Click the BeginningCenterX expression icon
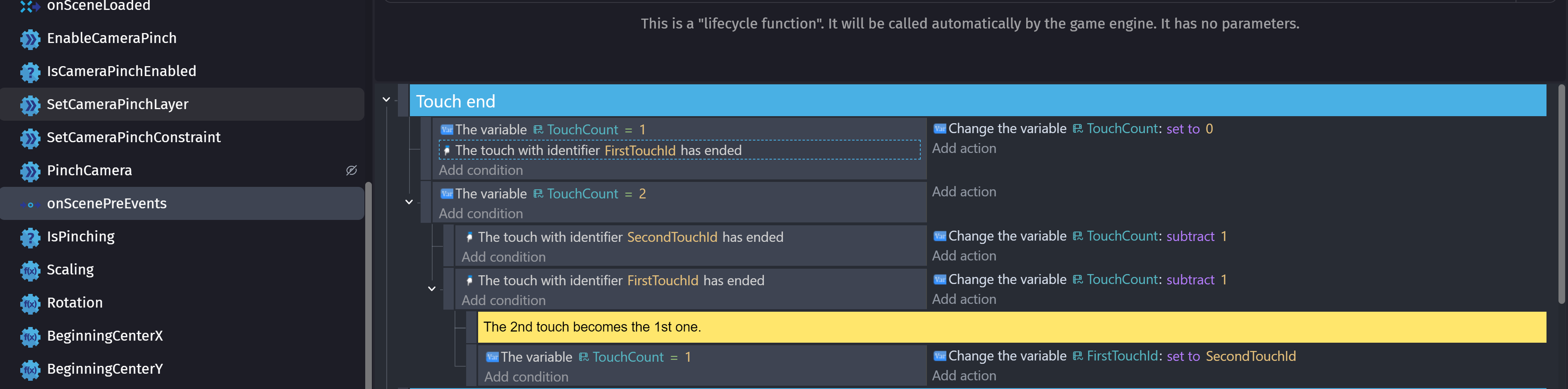Image resolution: width=1568 pixels, height=389 pixels. (30, 336)
